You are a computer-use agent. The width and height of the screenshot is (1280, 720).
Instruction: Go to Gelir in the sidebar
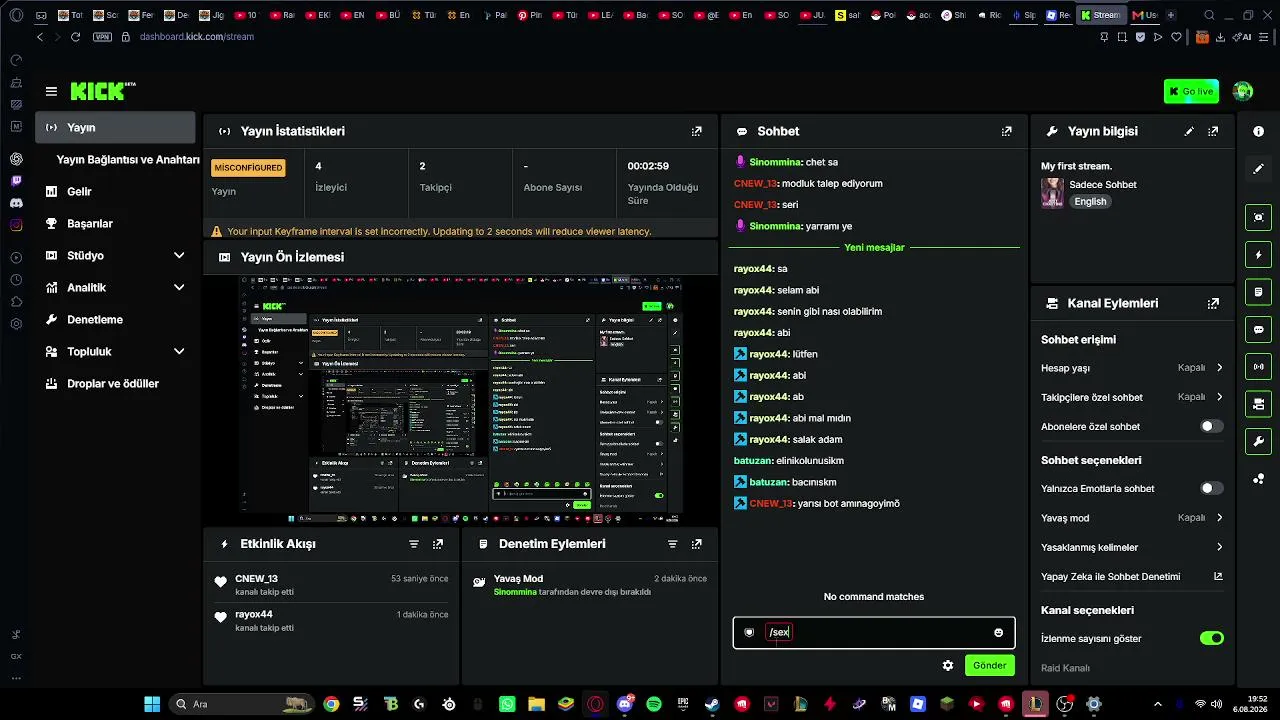point(115,191)
